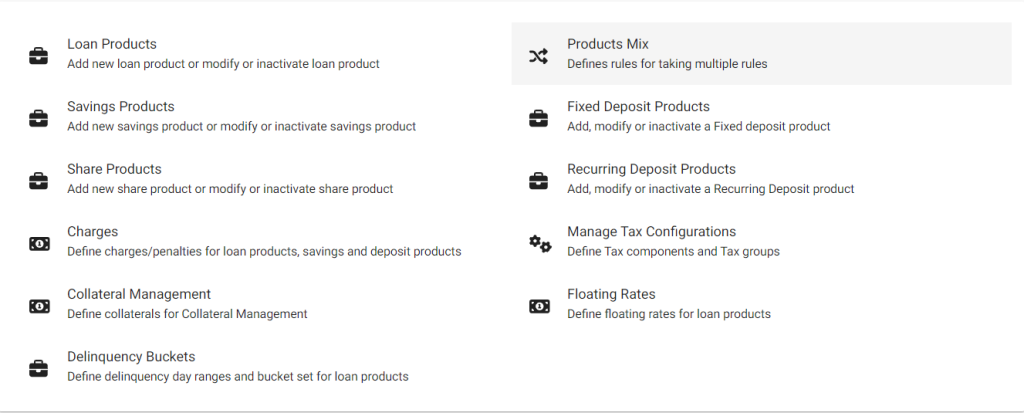Select Fixed Deposit Products heading
Image resolution: width=1024 pixels, height=413 pixels.
(x=638, y=107)
